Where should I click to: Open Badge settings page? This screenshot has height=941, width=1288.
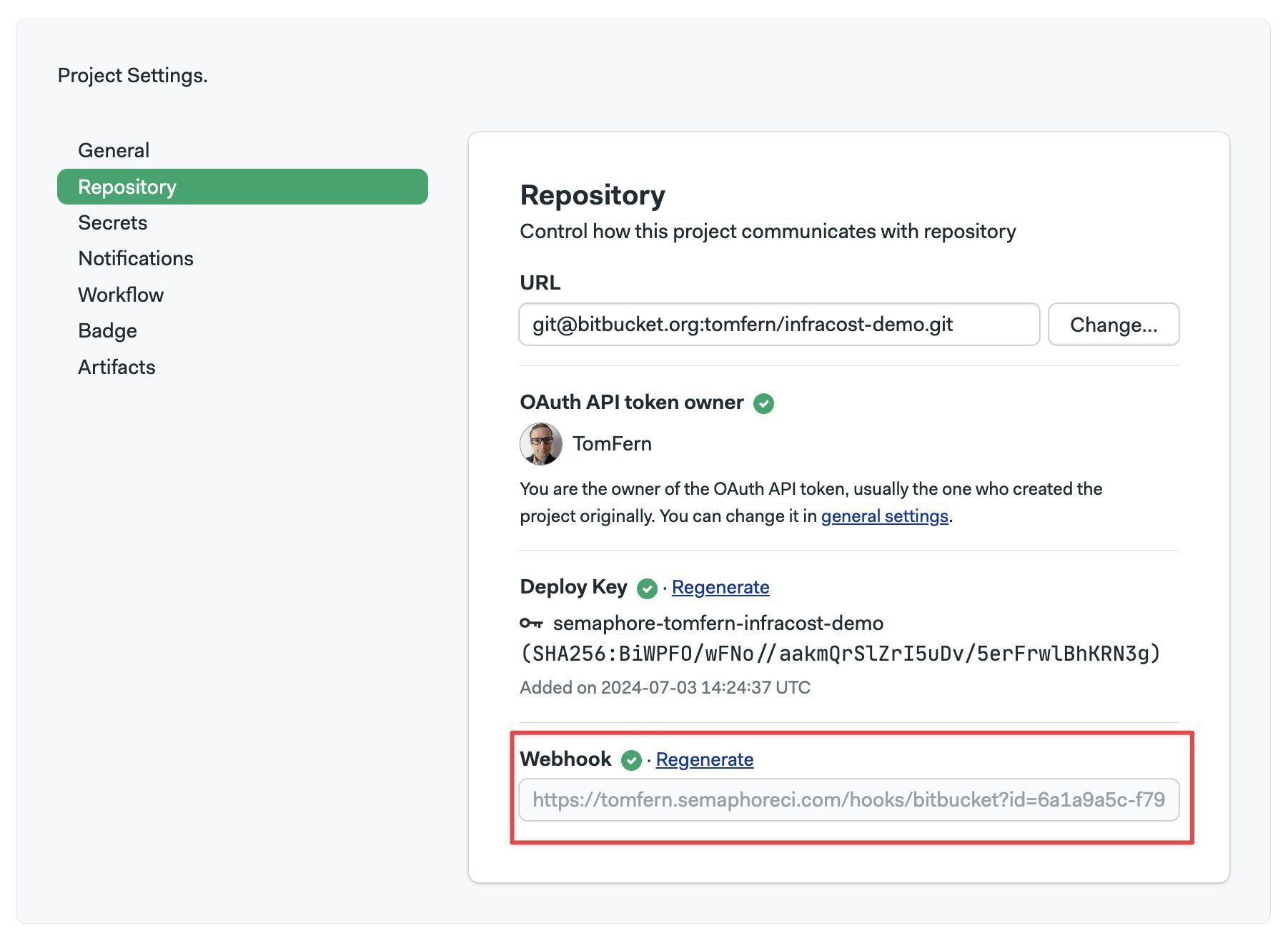[107, 330]
